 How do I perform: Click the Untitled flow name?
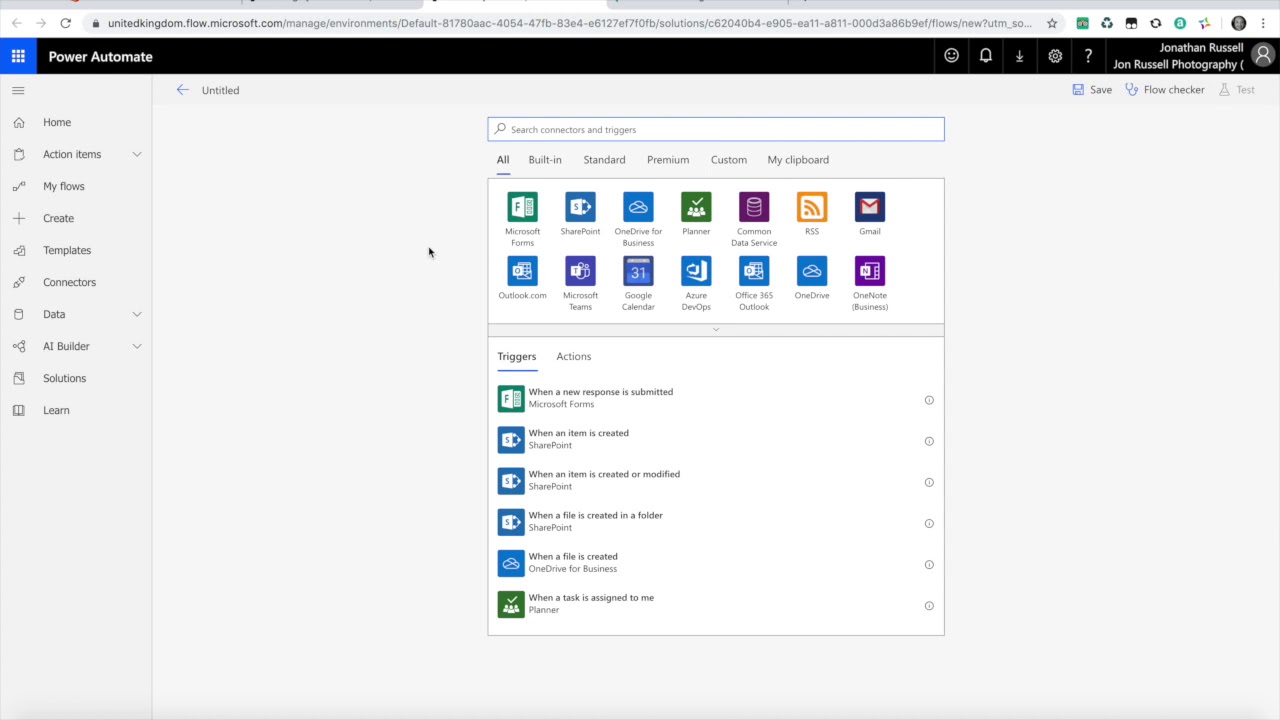point(220,90)
